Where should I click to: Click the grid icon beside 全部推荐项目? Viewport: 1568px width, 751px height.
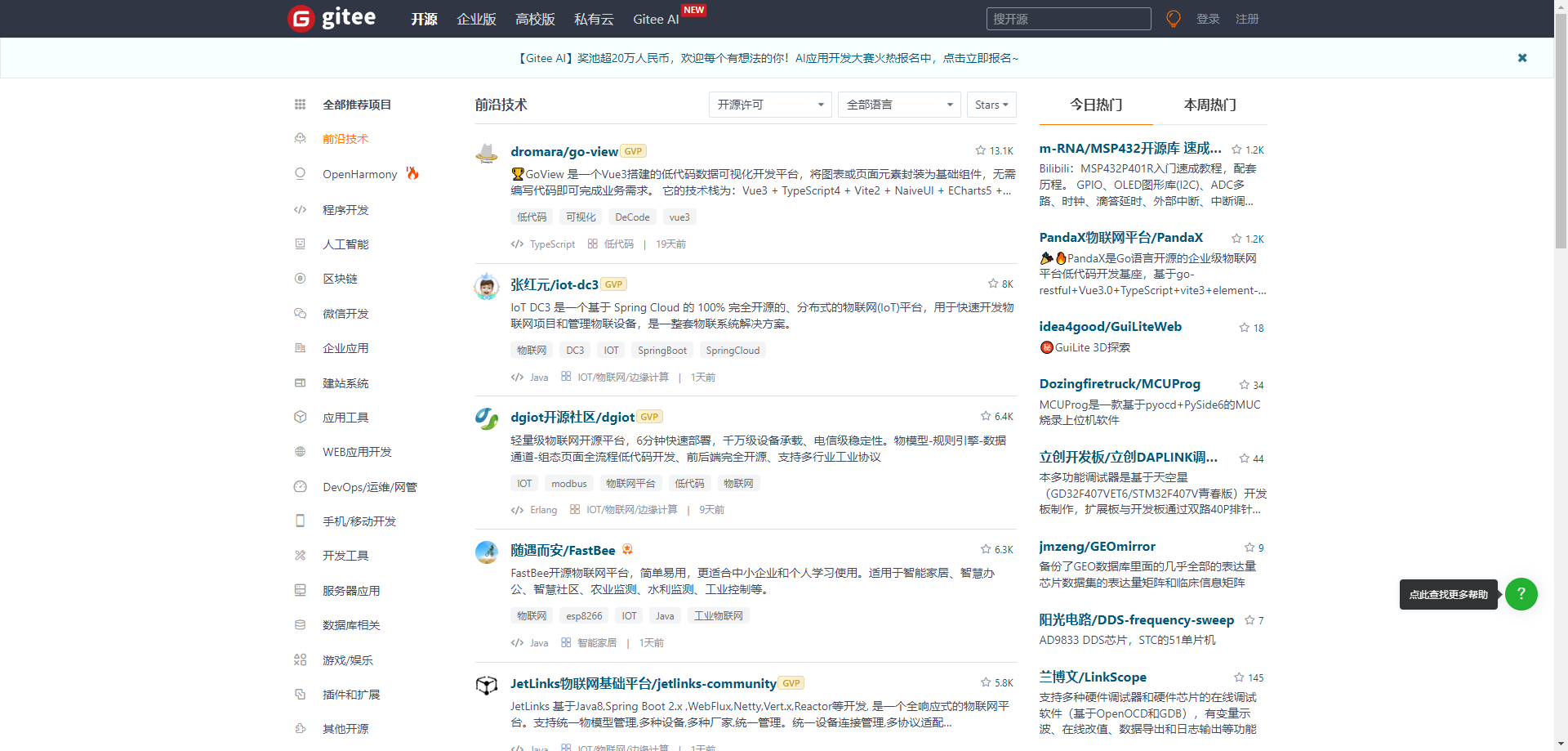300,105
